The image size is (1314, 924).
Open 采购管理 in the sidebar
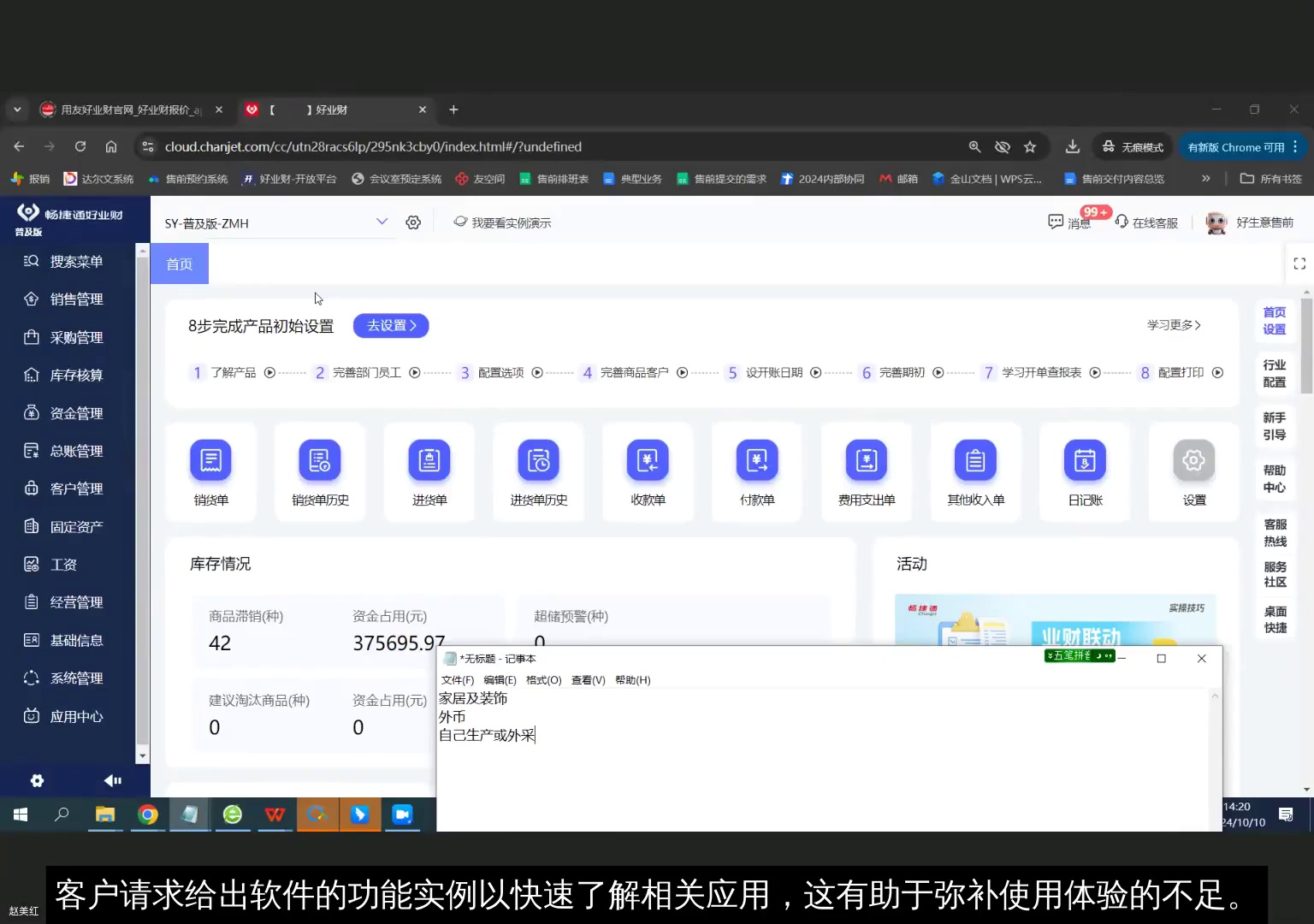pos(75,337)
